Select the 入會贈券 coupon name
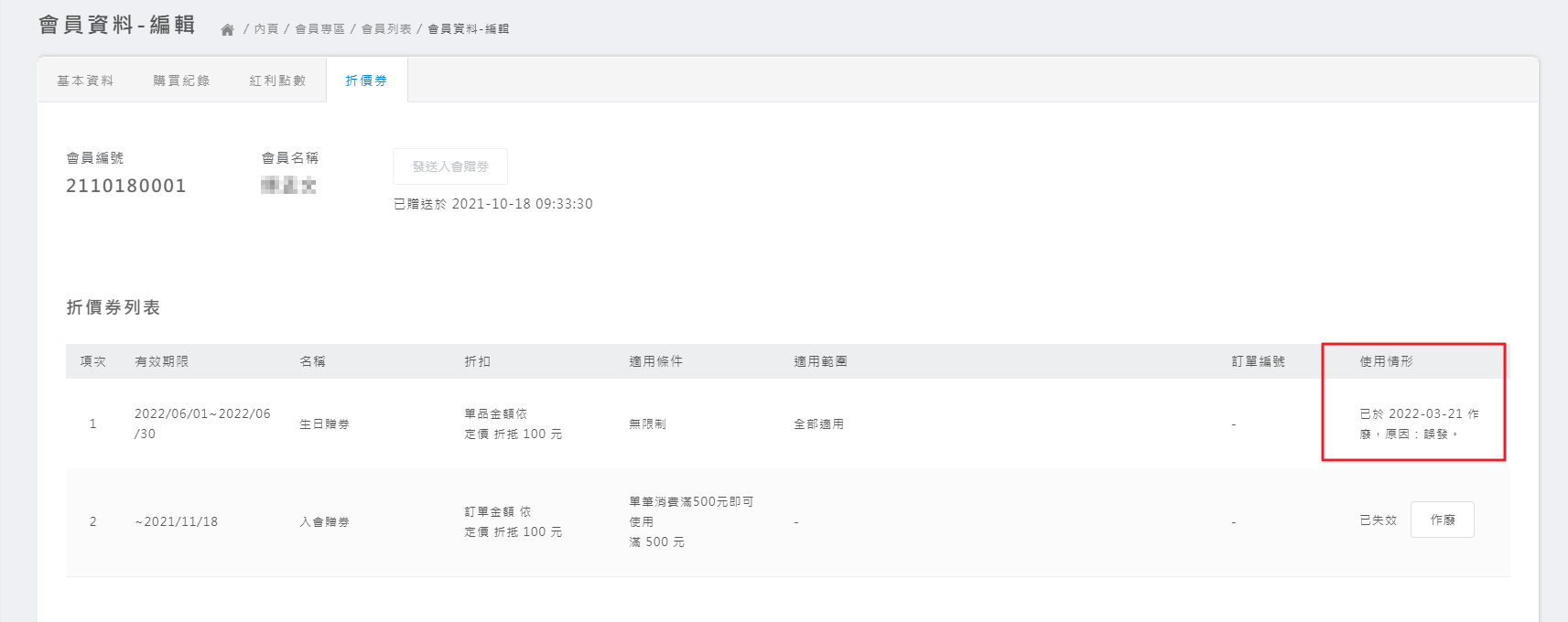Screen dimensions: 1568x622 pos(325,522)
